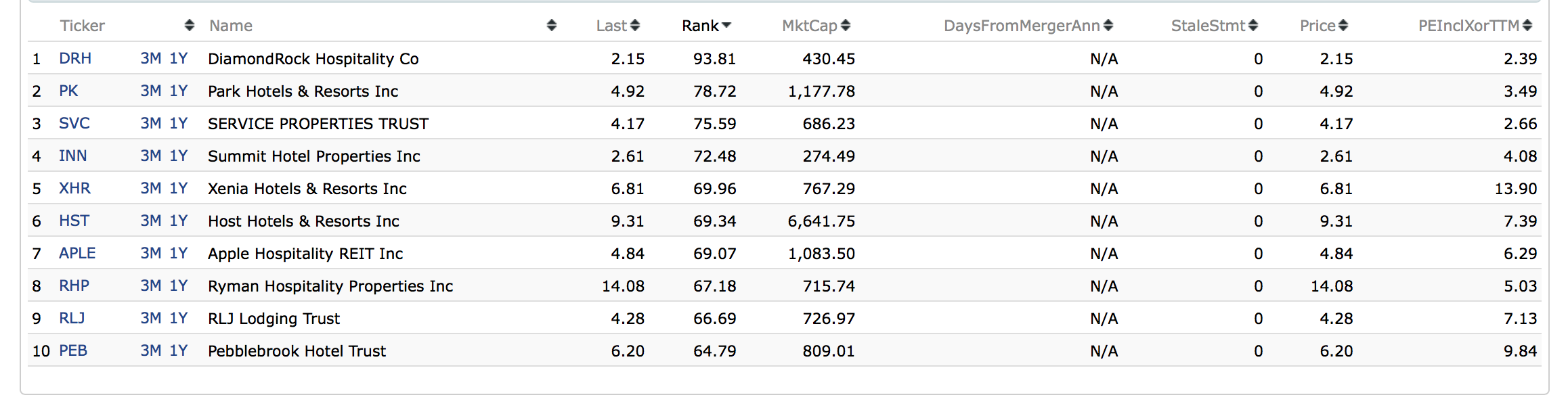
Task: Click sort arrows beside Name header
Action: click(x=551, y=26)
